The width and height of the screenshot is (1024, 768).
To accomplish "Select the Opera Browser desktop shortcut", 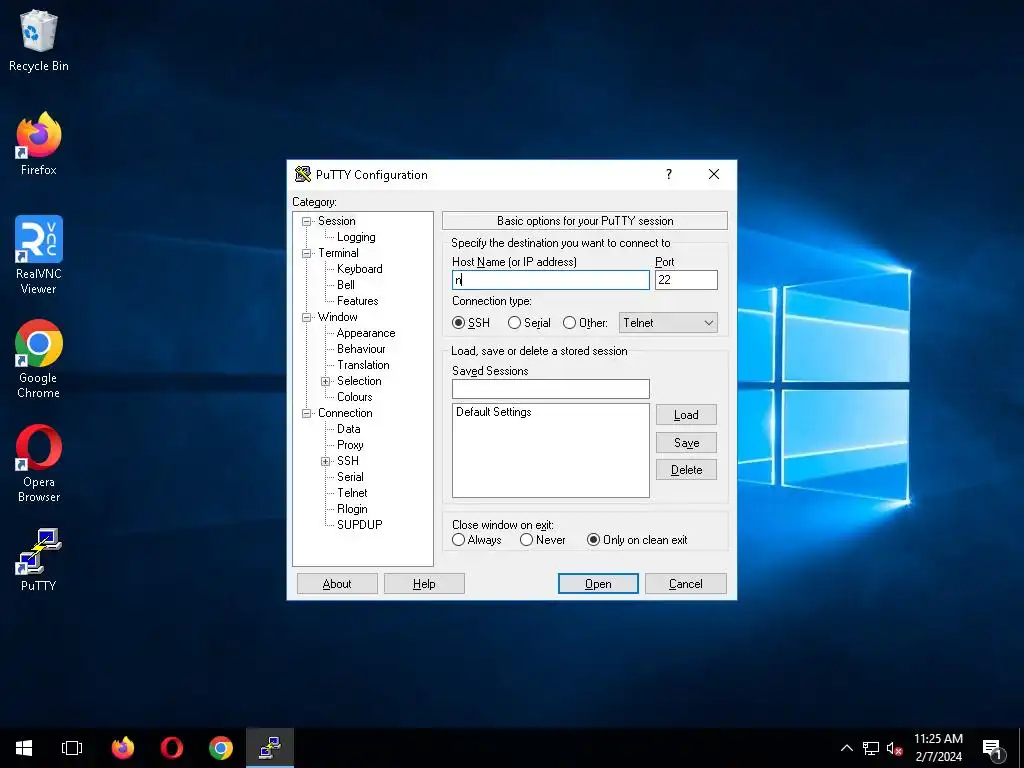I will (x=39, y=463).
